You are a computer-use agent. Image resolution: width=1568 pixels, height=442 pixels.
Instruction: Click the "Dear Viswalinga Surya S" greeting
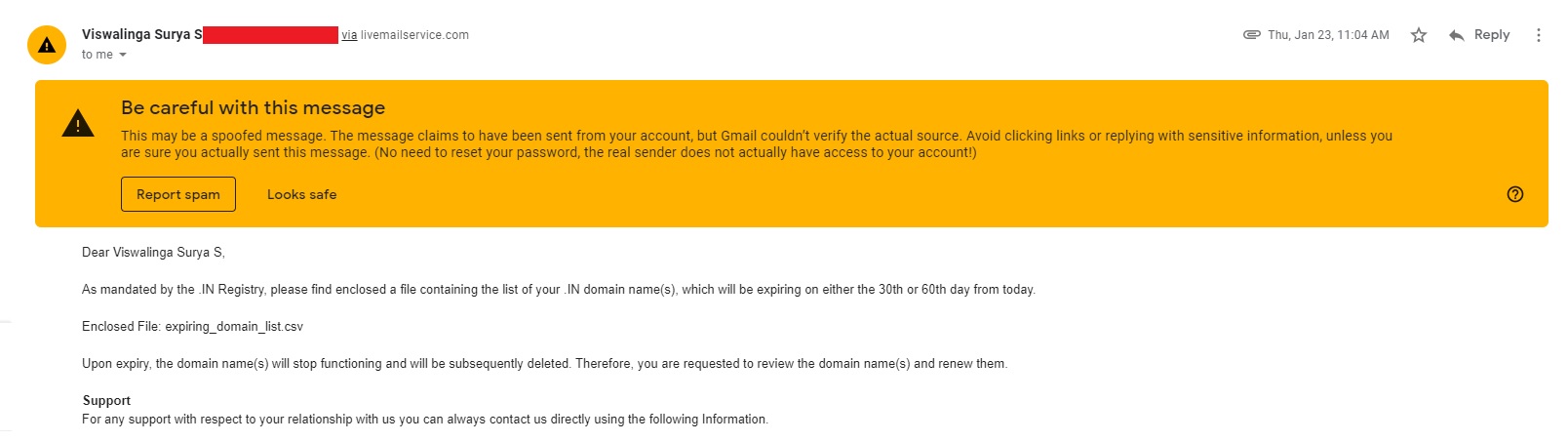(x=153, y=253)
